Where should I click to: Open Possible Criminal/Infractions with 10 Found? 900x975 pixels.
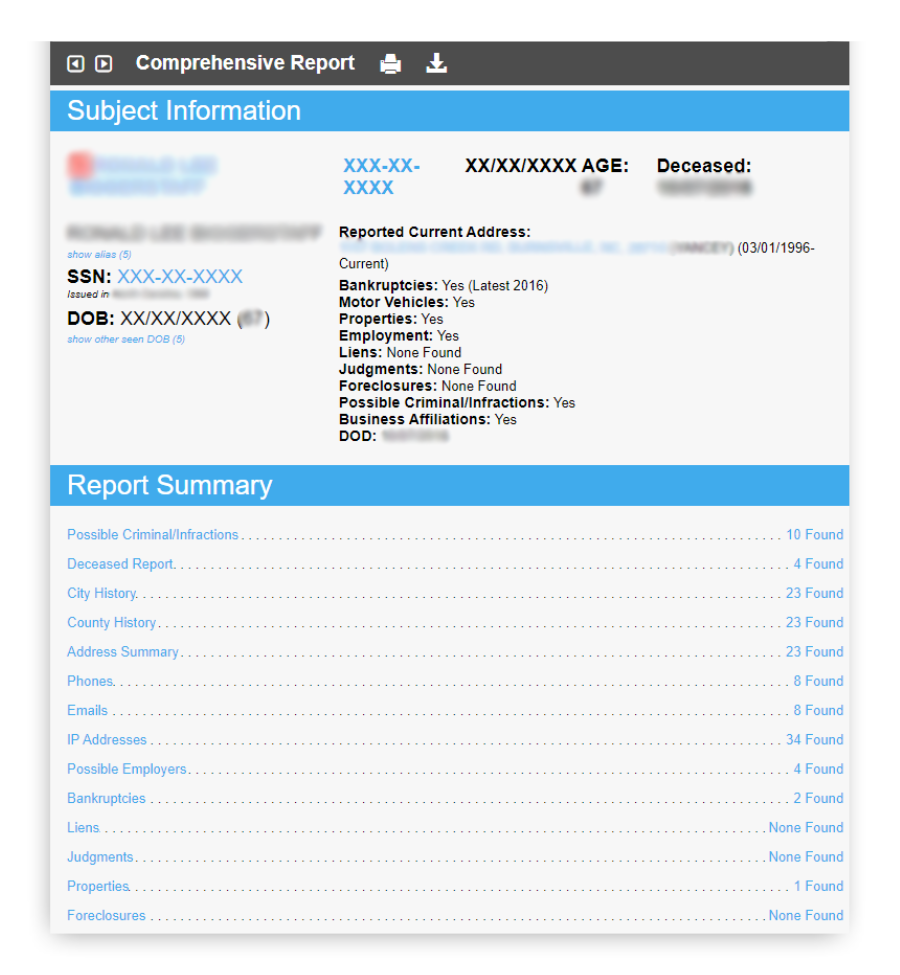click(152, 534)
